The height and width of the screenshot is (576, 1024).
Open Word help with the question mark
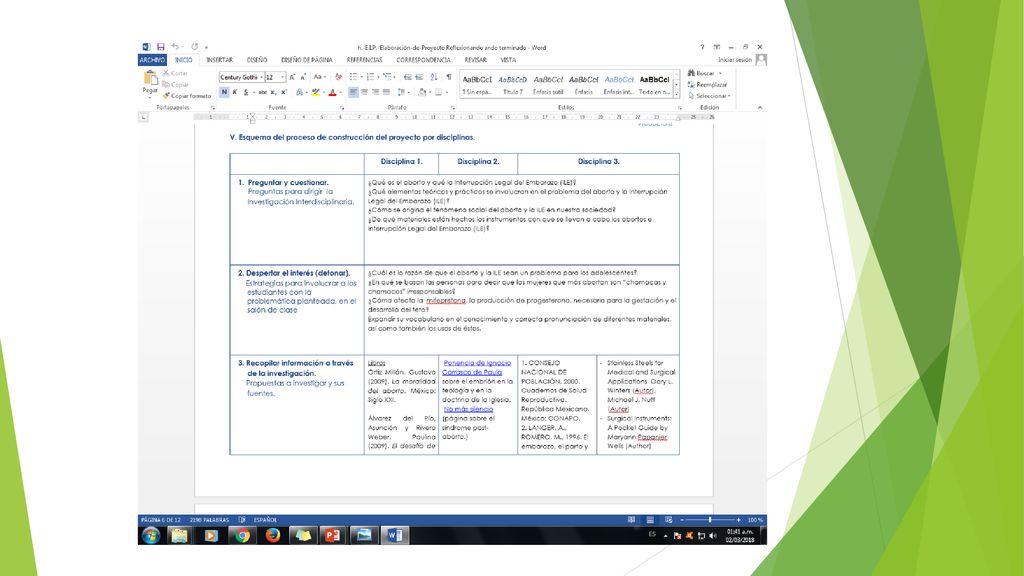[x=702, y=47]
